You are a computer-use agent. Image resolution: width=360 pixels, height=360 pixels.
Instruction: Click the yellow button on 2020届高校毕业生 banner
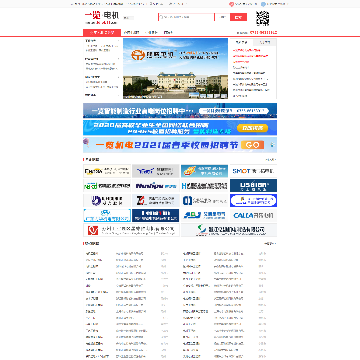(252, 128)
